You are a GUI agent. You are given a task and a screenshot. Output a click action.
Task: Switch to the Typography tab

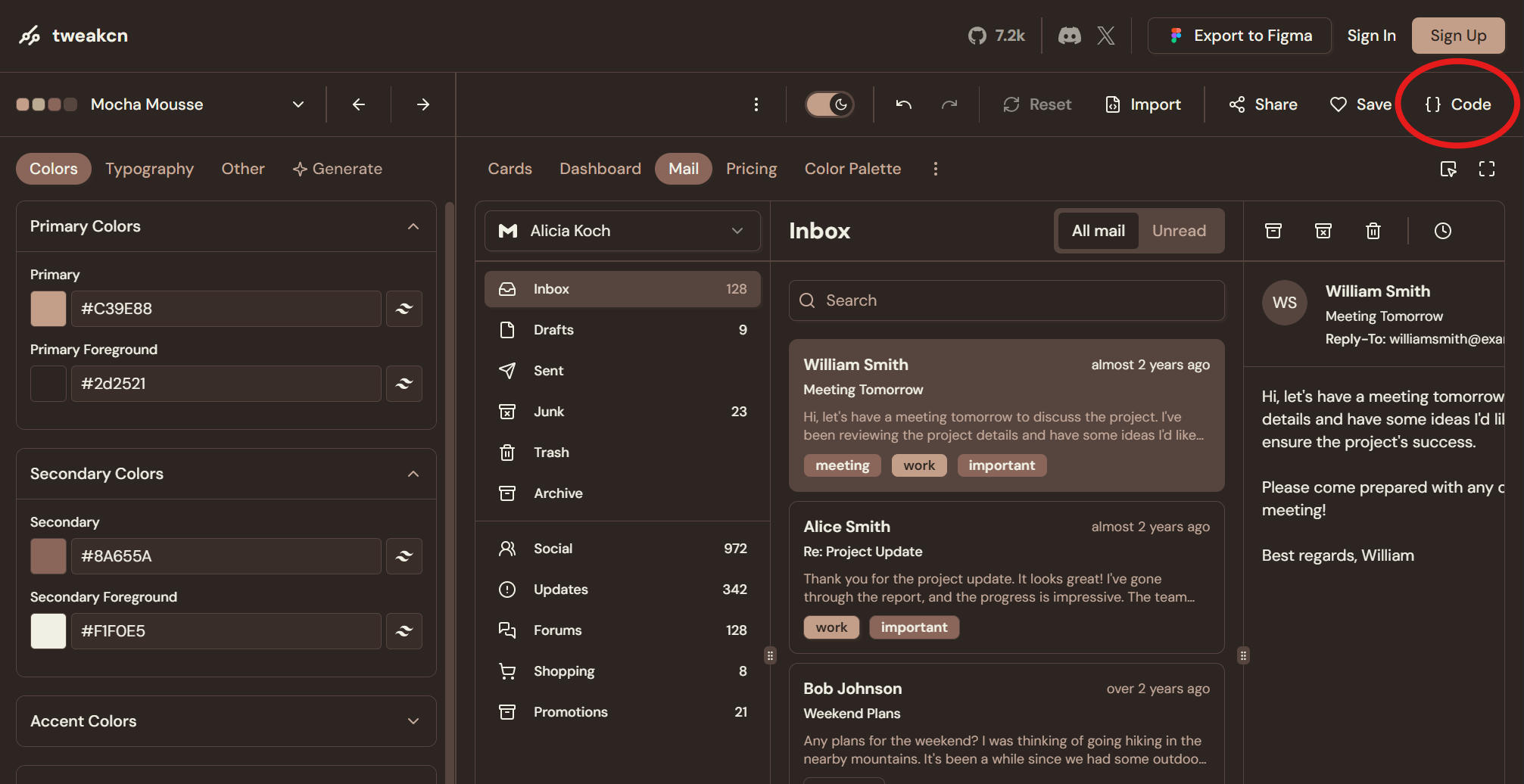click(x=149, y=169)
